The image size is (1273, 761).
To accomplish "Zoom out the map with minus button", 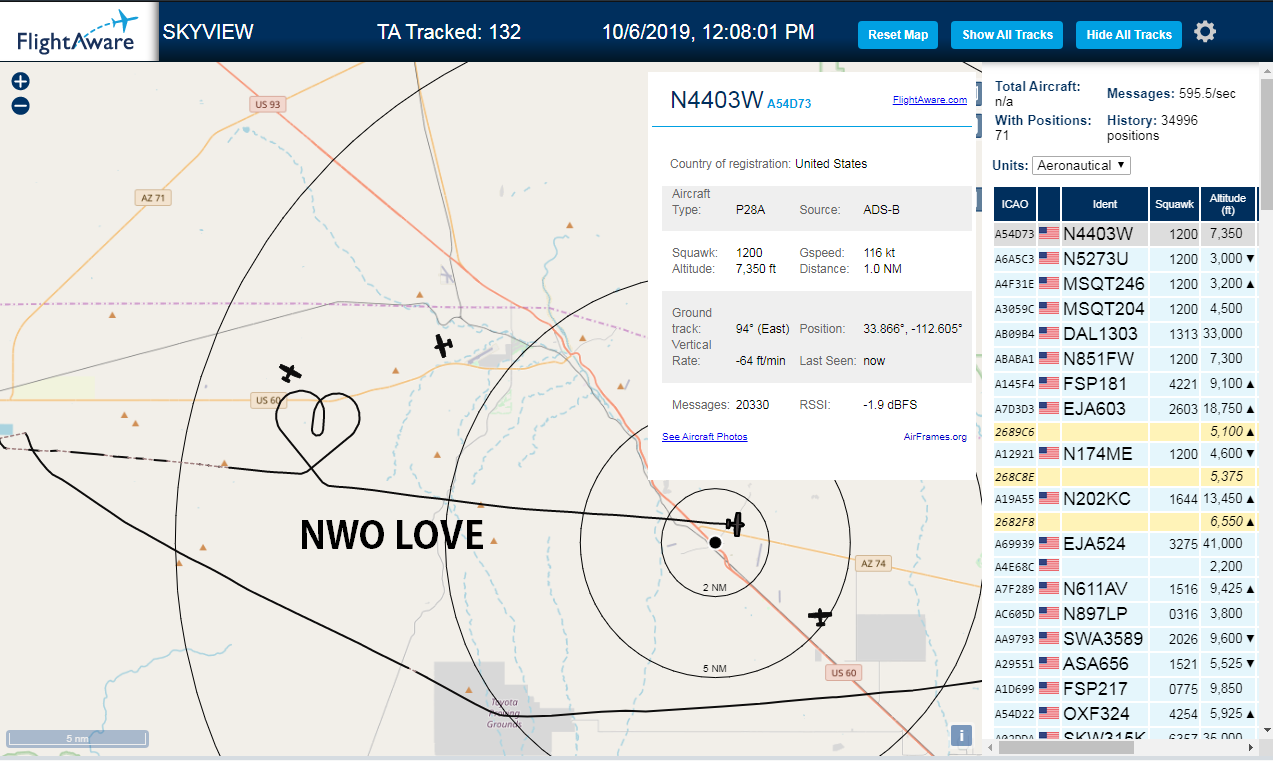I will tap(20, 105).
